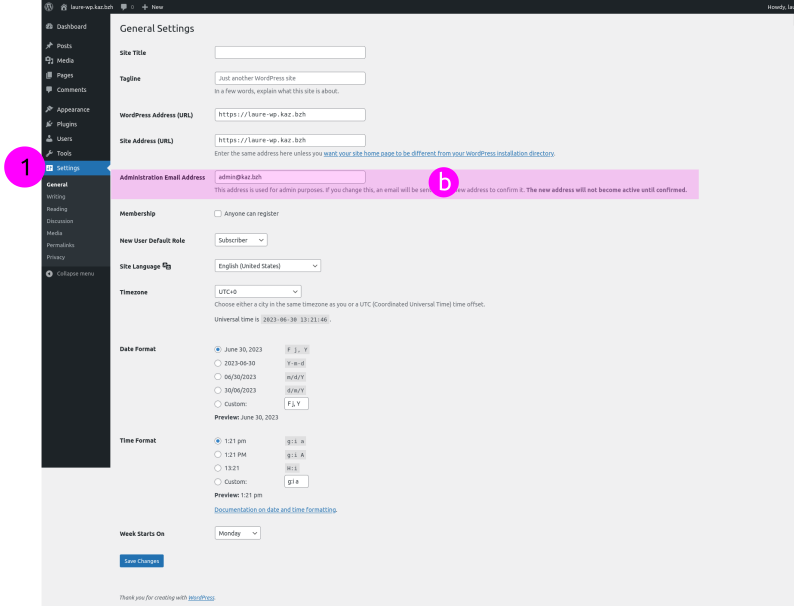Select the 13:21 time format option
Image resolution: width=794 pixels, height=606 pixels.
[x=218, y=467]
